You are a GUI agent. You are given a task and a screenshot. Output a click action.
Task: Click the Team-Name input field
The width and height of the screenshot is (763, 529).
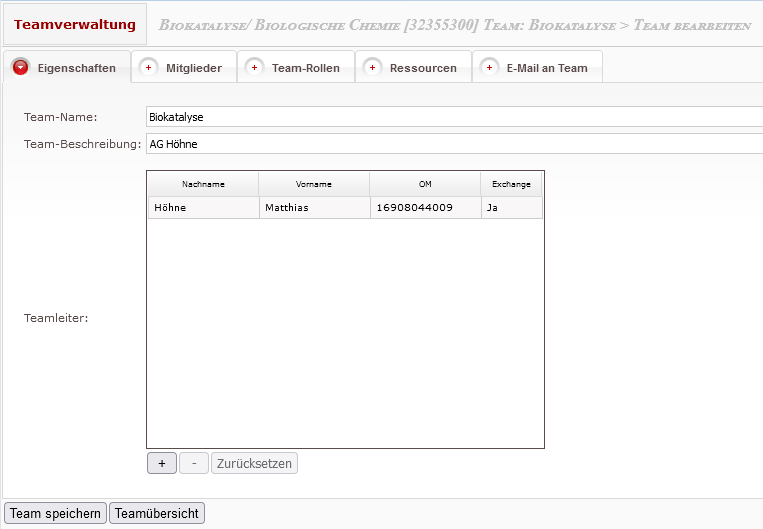click(454, 117)
